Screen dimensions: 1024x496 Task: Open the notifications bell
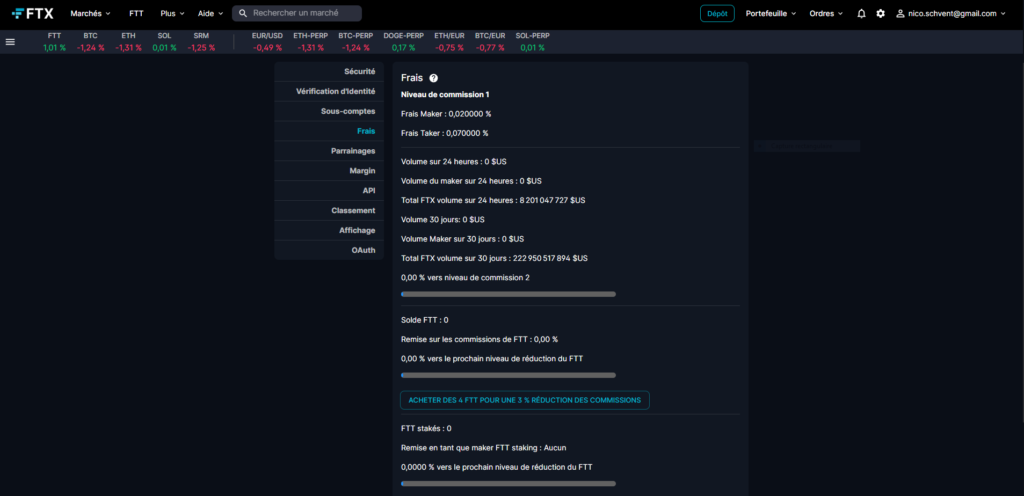(861, 14)
